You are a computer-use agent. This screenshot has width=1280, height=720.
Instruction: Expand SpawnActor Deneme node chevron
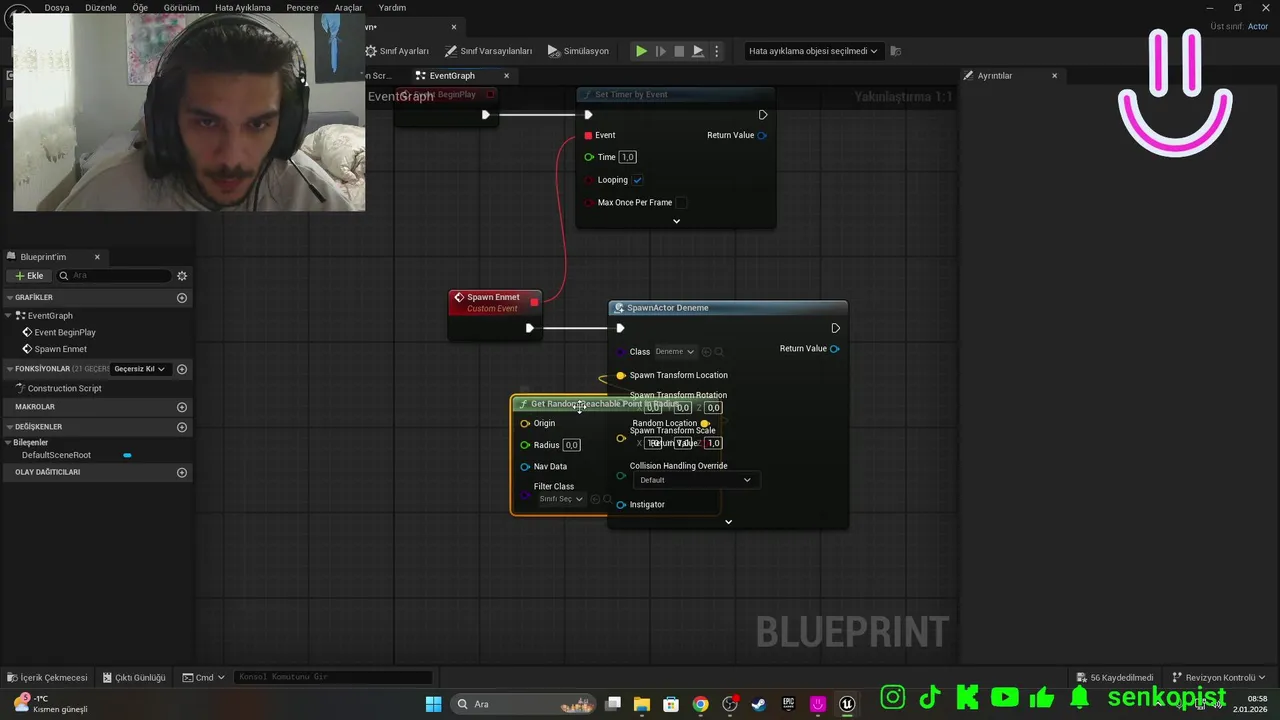(728, 522)
